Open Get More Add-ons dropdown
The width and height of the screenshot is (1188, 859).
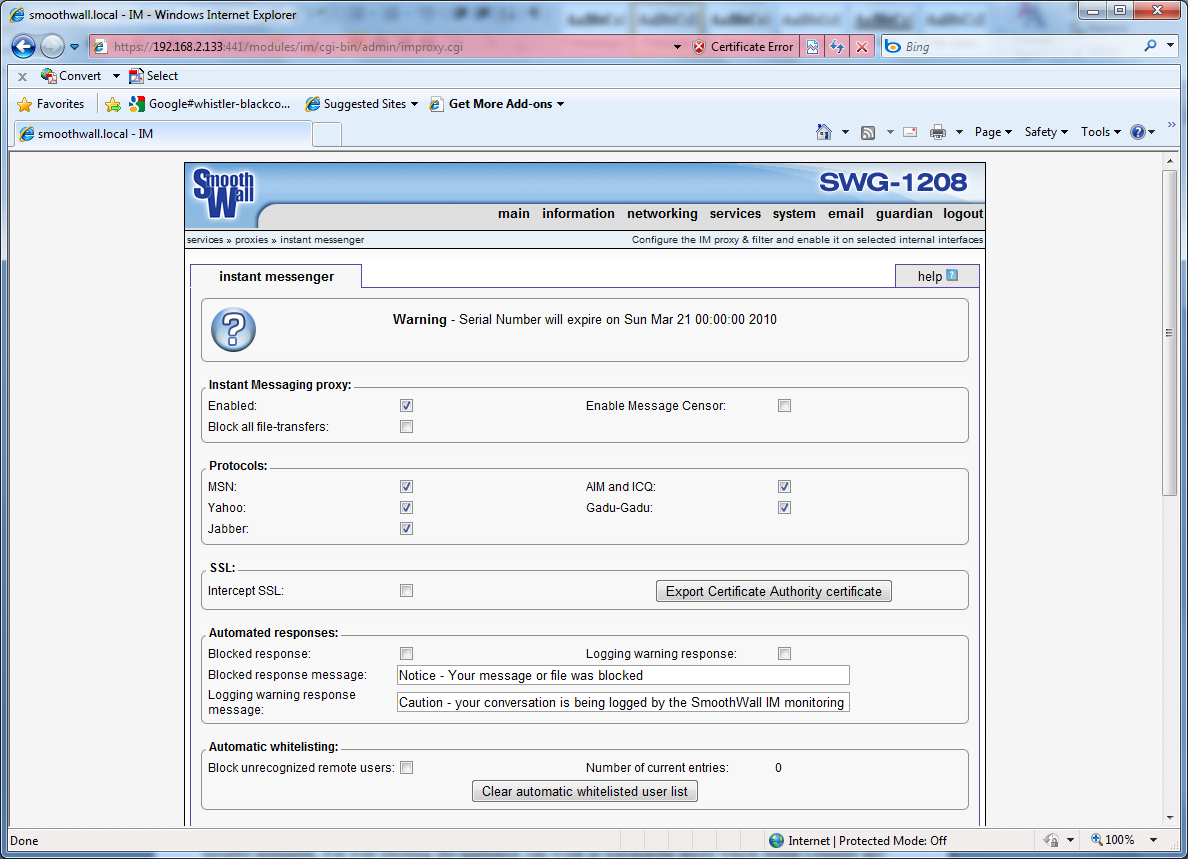pyautogui.click(x=561, y=105)
